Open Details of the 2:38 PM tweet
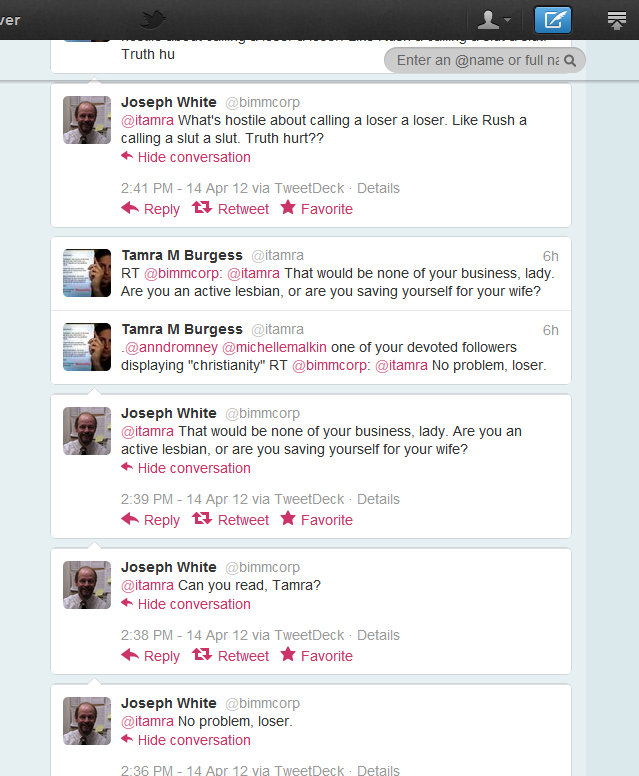Screen dimensions: 639x776 click(378, 635)
